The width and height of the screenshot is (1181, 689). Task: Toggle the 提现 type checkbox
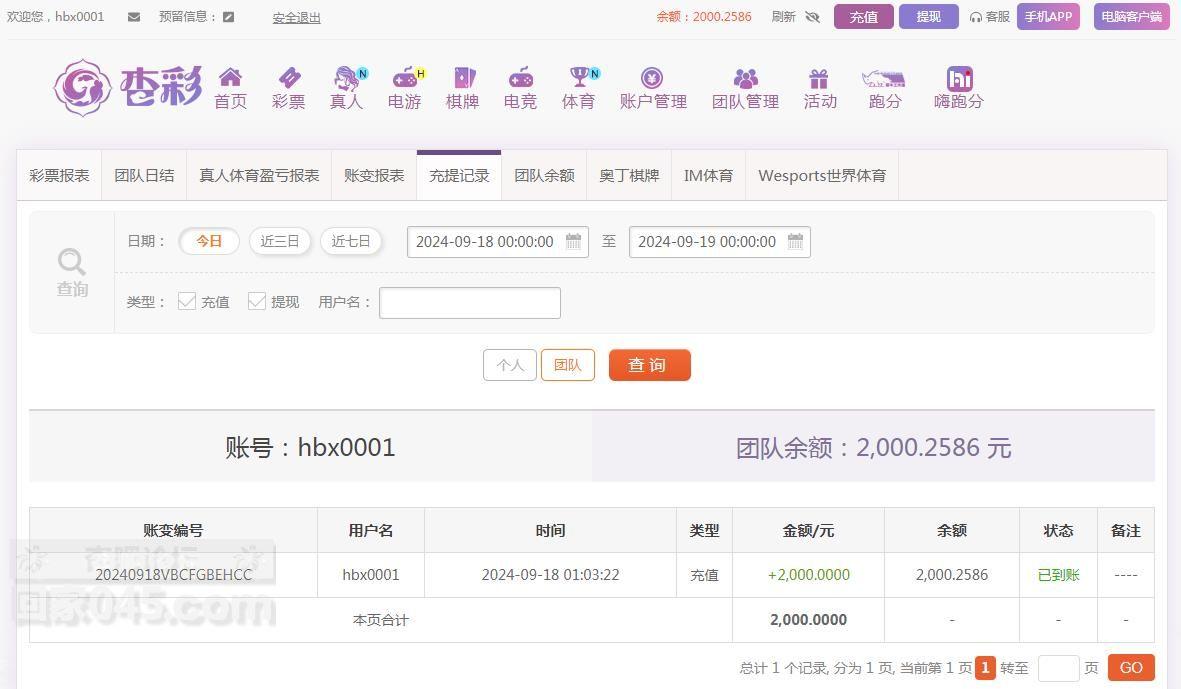pos(257,301)
